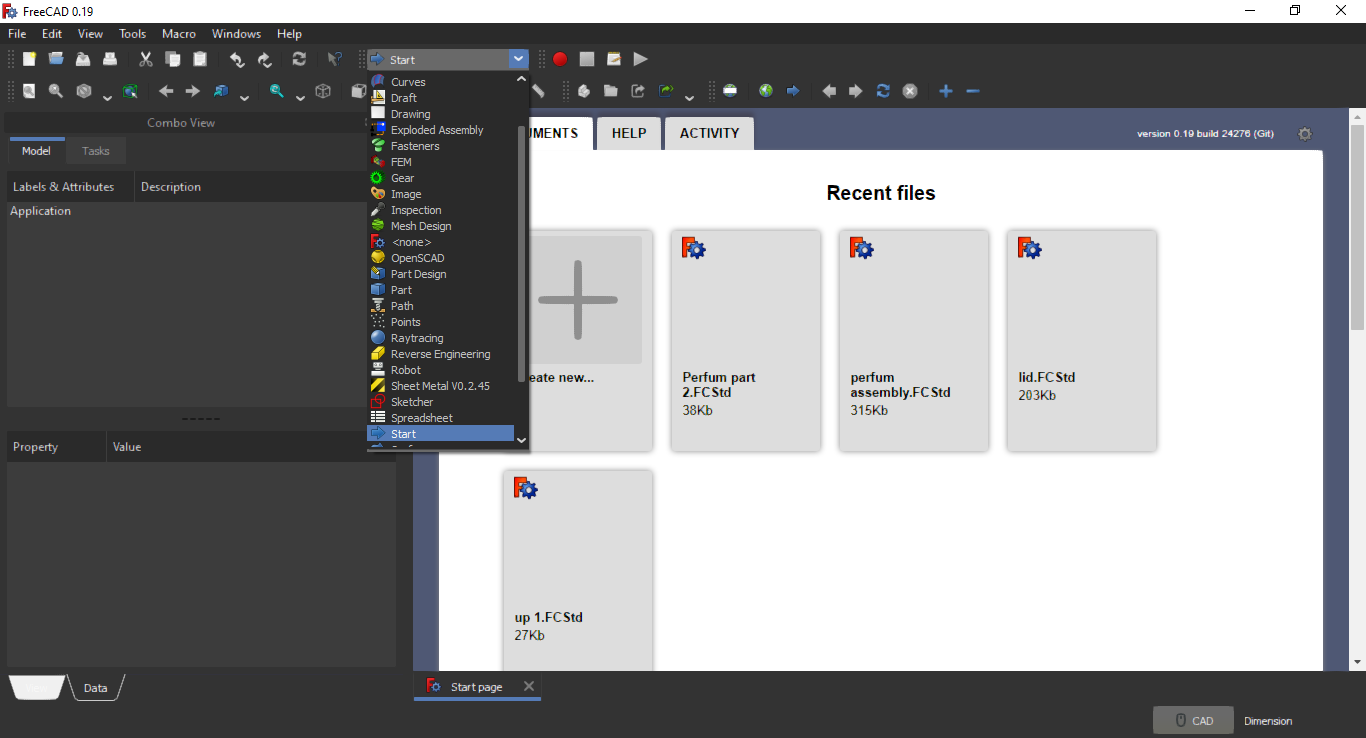Click the Draw Style icon
Viewport: 1366px width, 738px height.
[x=84, y=91]
